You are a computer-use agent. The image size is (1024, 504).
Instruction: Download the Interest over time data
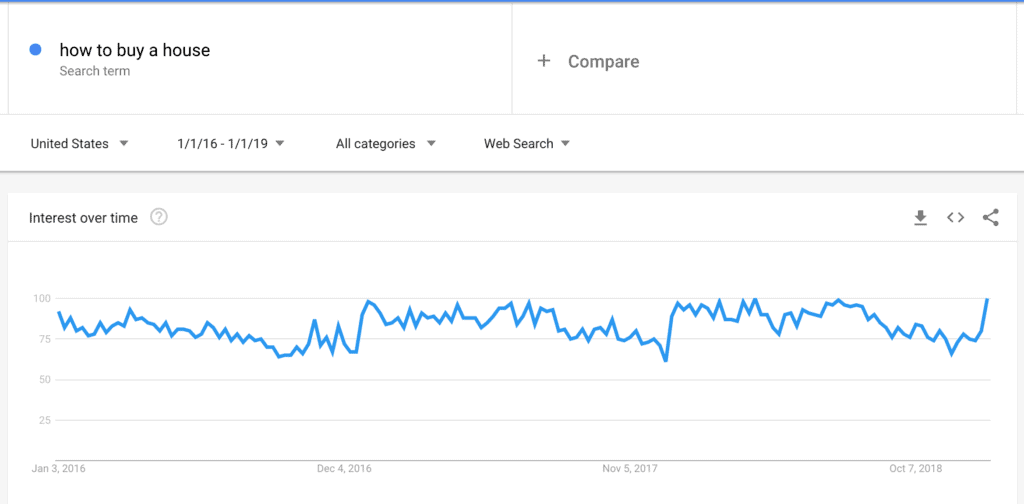920,218
